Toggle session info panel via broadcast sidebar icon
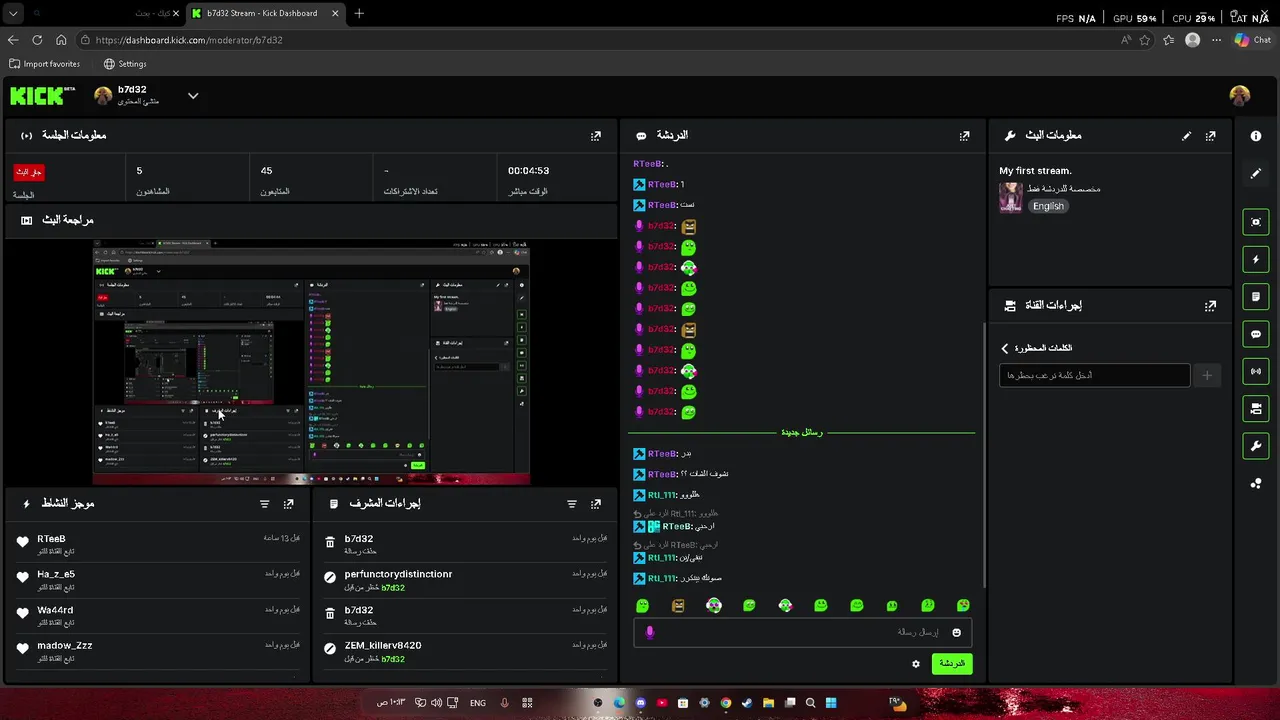 [x=1256, y=371]
